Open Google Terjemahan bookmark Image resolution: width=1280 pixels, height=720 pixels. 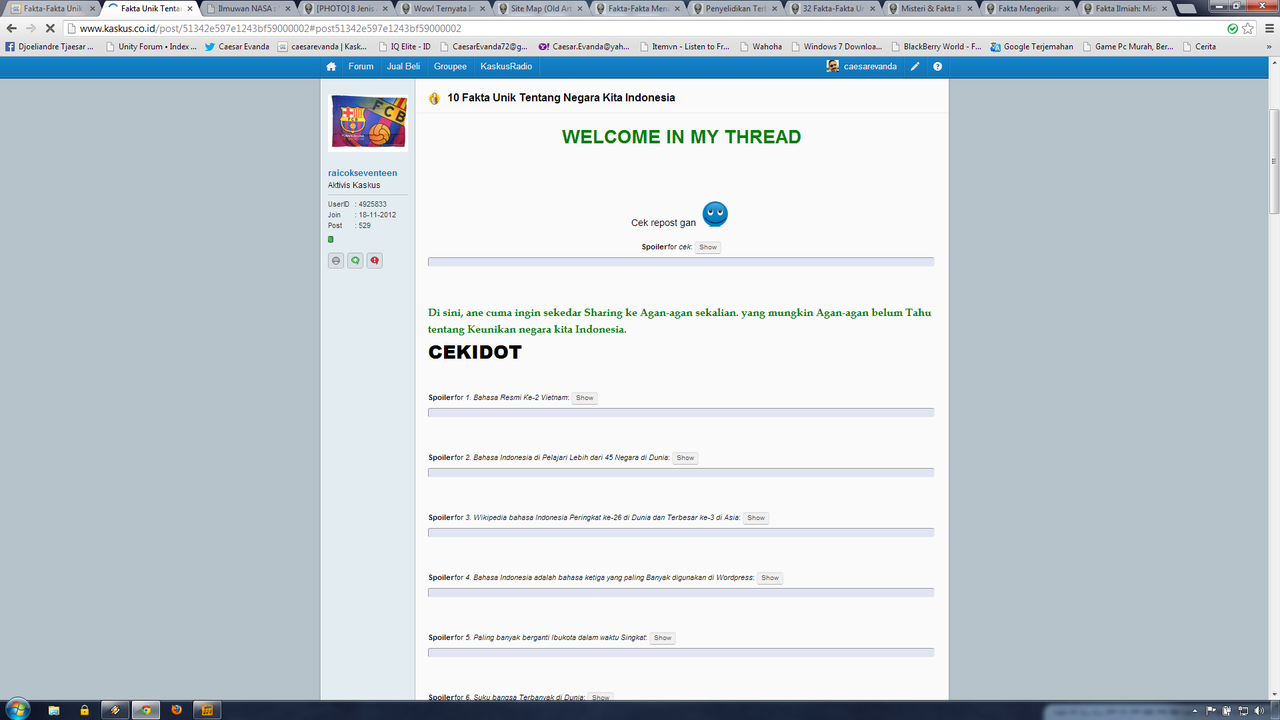(x=1032, y=46)
